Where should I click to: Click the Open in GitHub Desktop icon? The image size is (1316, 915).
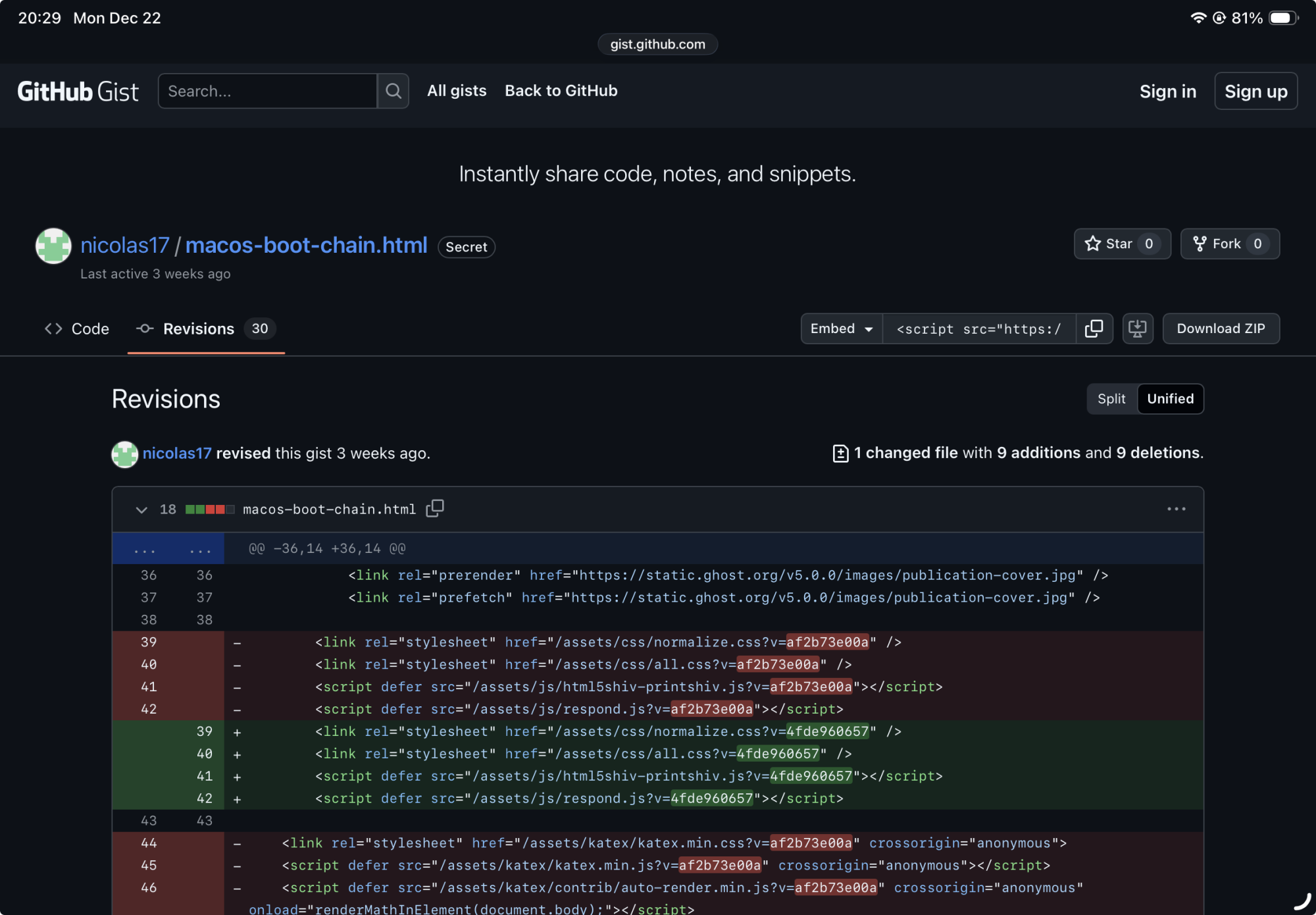pyautogui.click(x=1138, y=328)
